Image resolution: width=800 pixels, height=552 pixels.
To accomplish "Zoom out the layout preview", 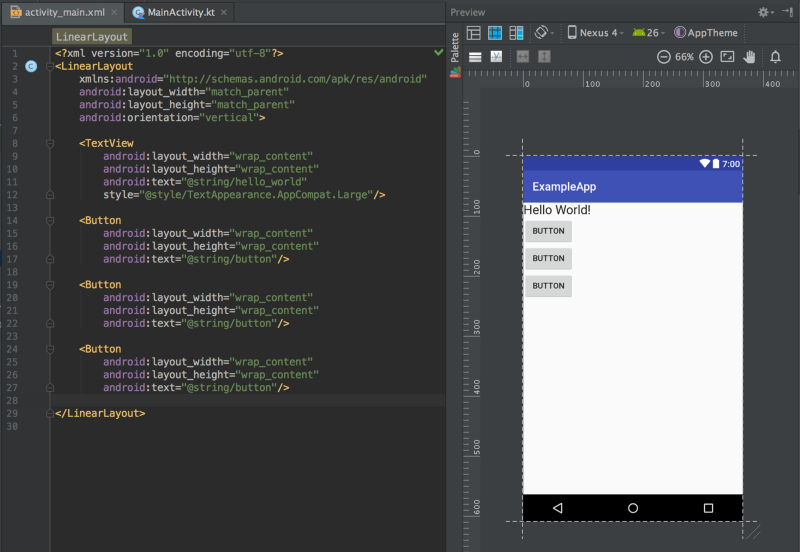I will pyautogui.click(x=663, y=57).
